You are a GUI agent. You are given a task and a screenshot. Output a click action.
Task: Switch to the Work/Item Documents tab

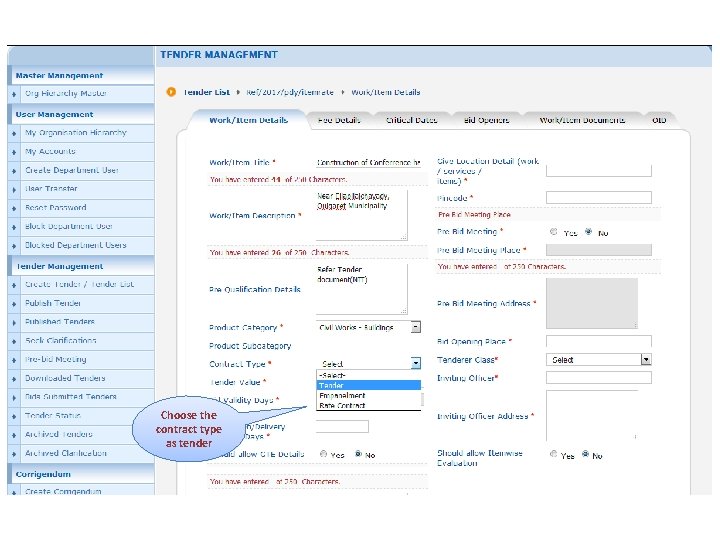click(x=582, y=120)
